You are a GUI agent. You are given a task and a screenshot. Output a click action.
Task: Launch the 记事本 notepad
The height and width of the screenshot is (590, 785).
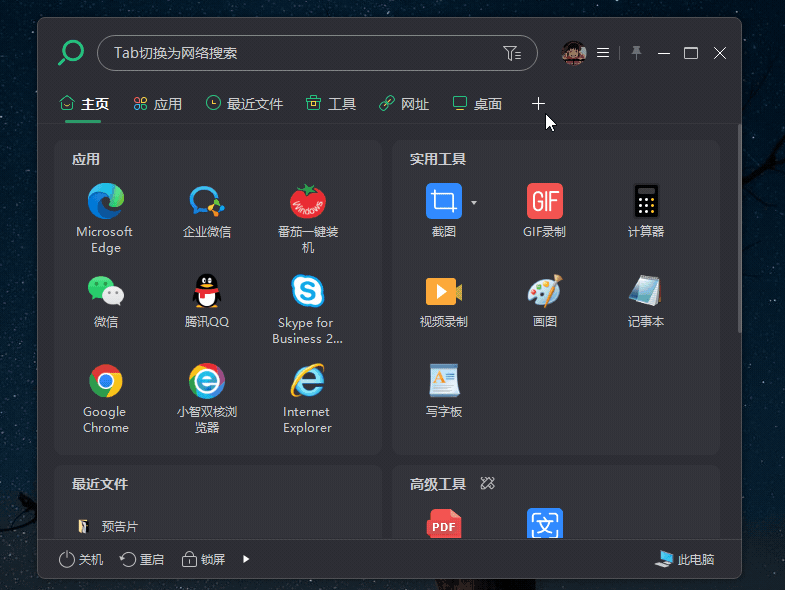[x=646, y=290]
